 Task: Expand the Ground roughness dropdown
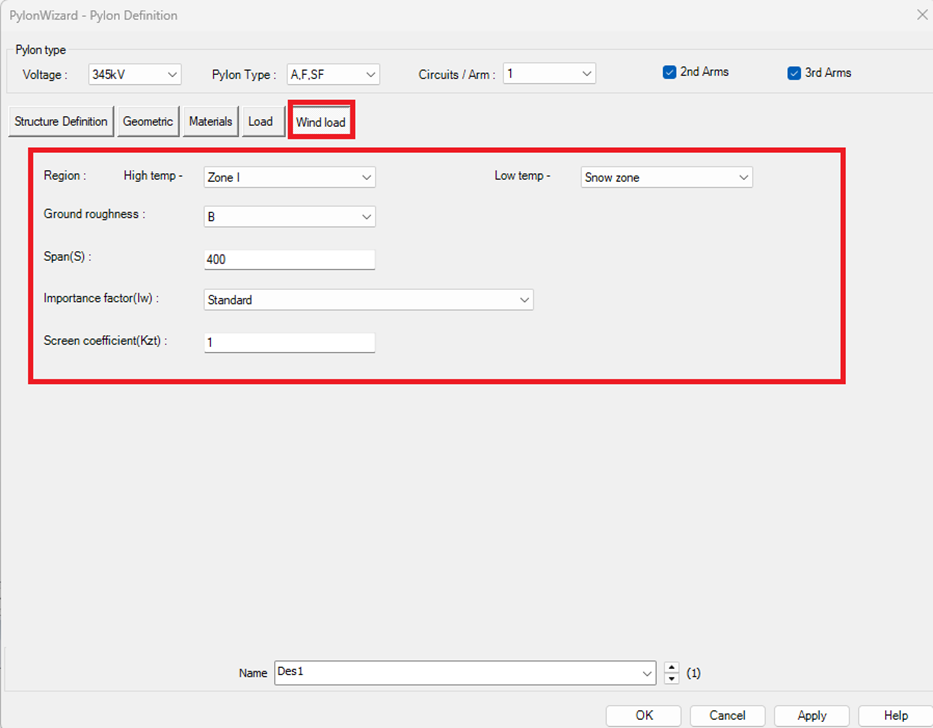pos(289,216)
